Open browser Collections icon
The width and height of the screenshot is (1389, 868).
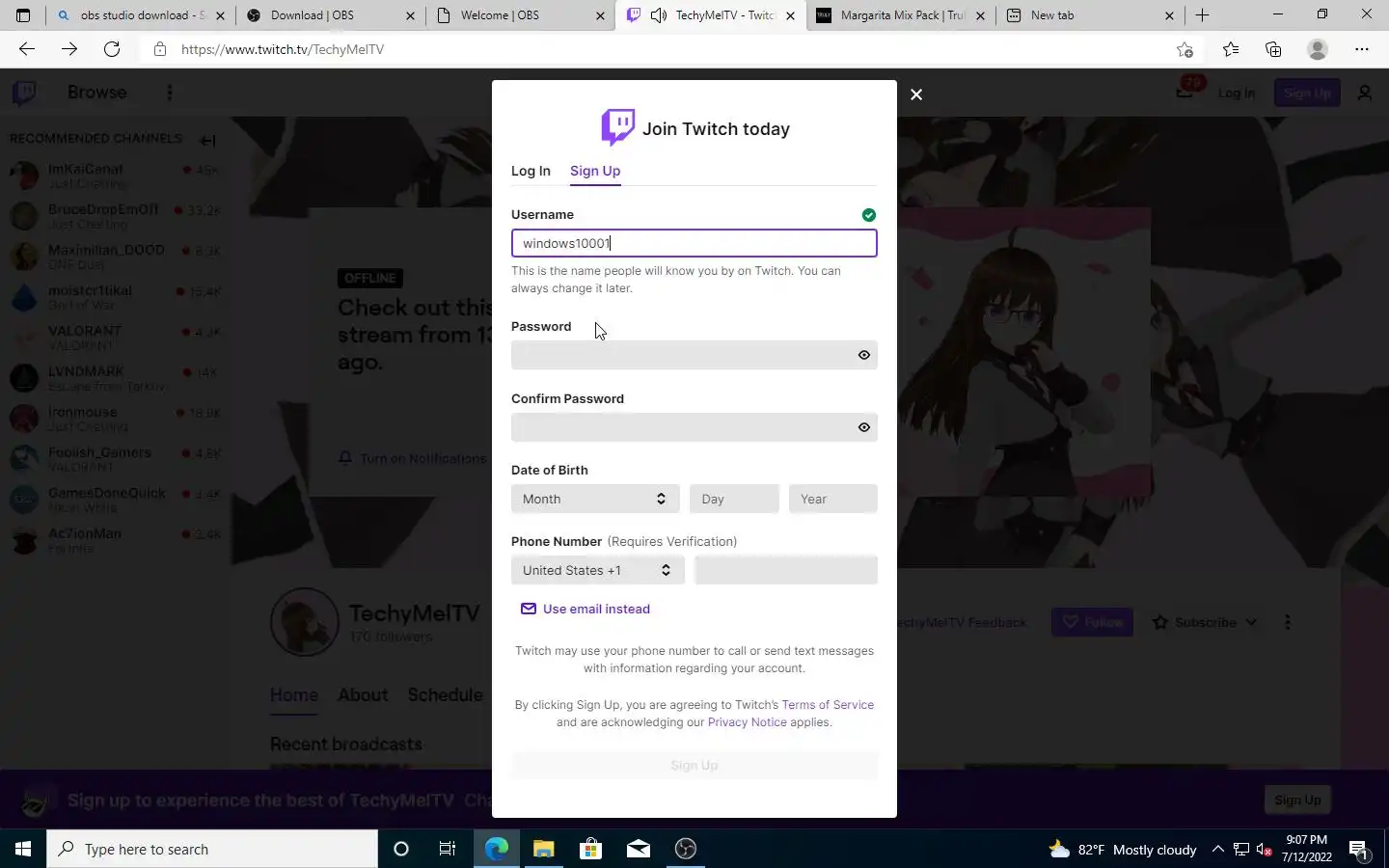pyautogui.click(x=1273, y=49)
